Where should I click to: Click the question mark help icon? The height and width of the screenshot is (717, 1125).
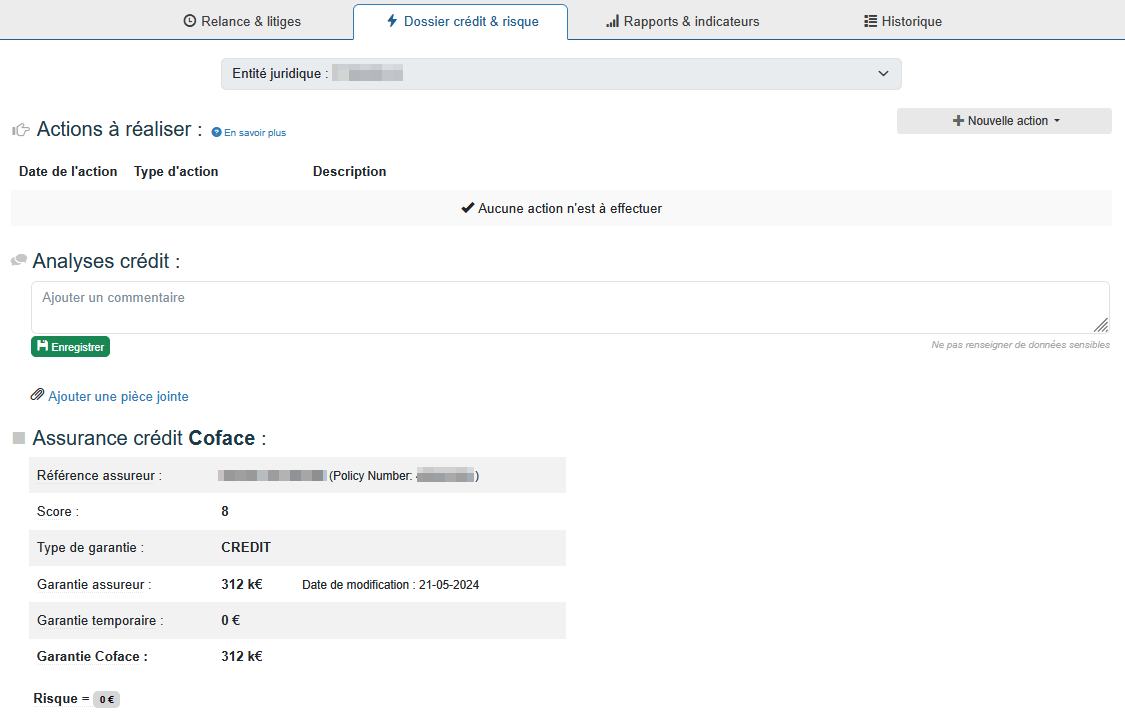(216, 132)
